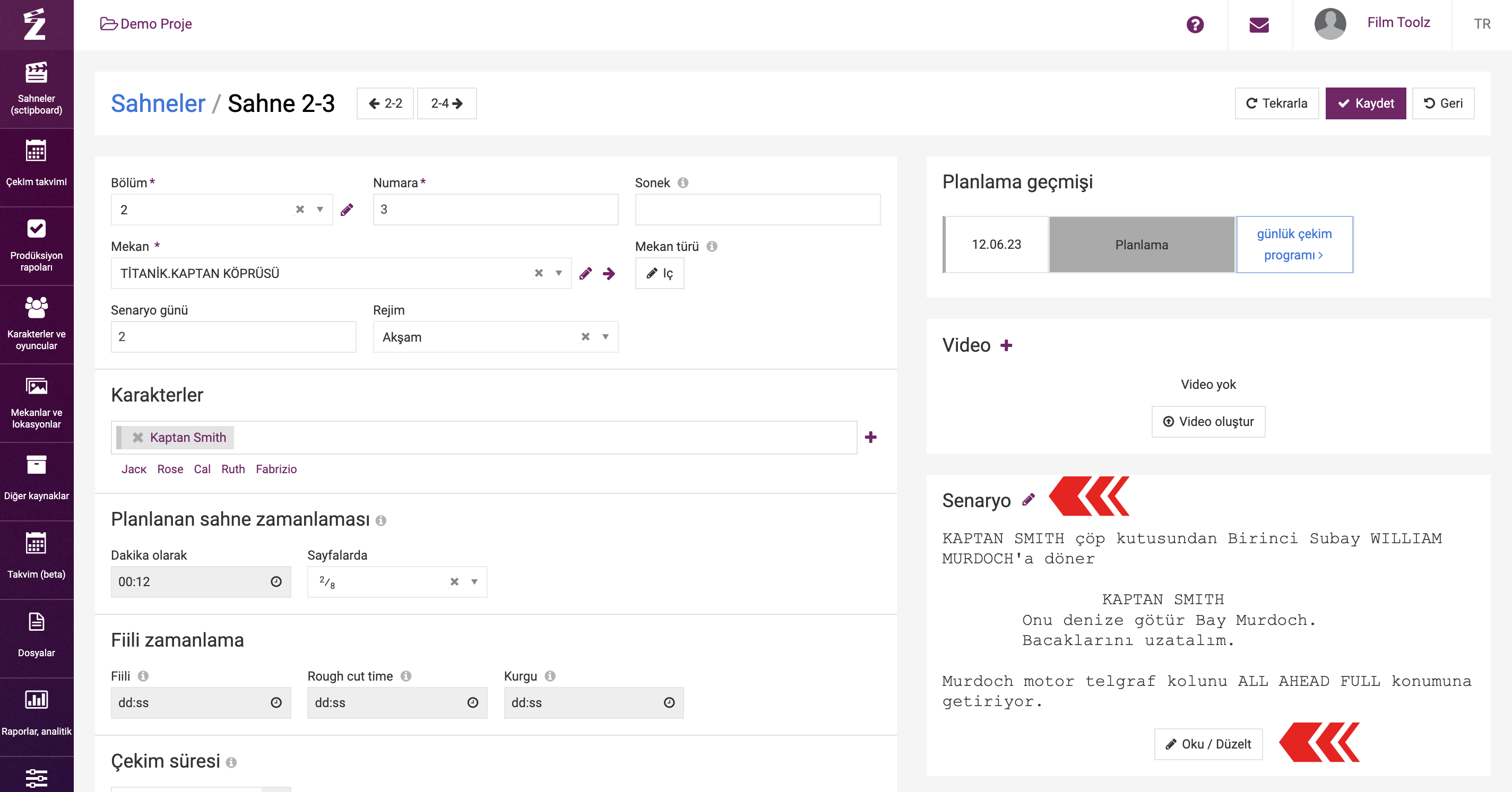Click the Dakika olarak time field

(x=201, y=581)
